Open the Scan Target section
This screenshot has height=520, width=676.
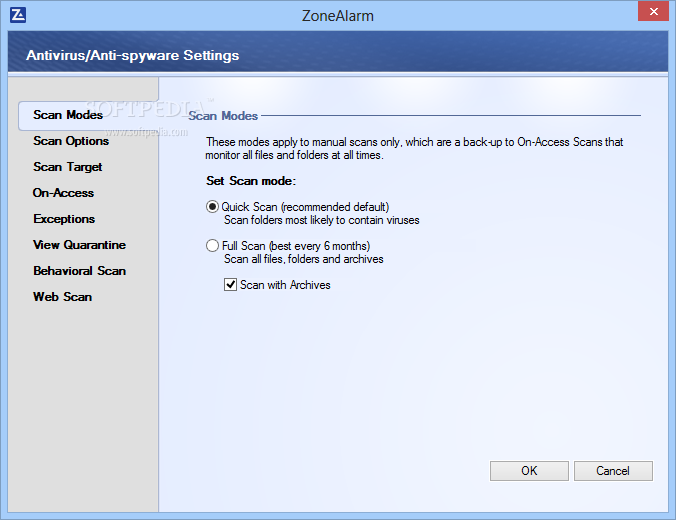(68, 167)
